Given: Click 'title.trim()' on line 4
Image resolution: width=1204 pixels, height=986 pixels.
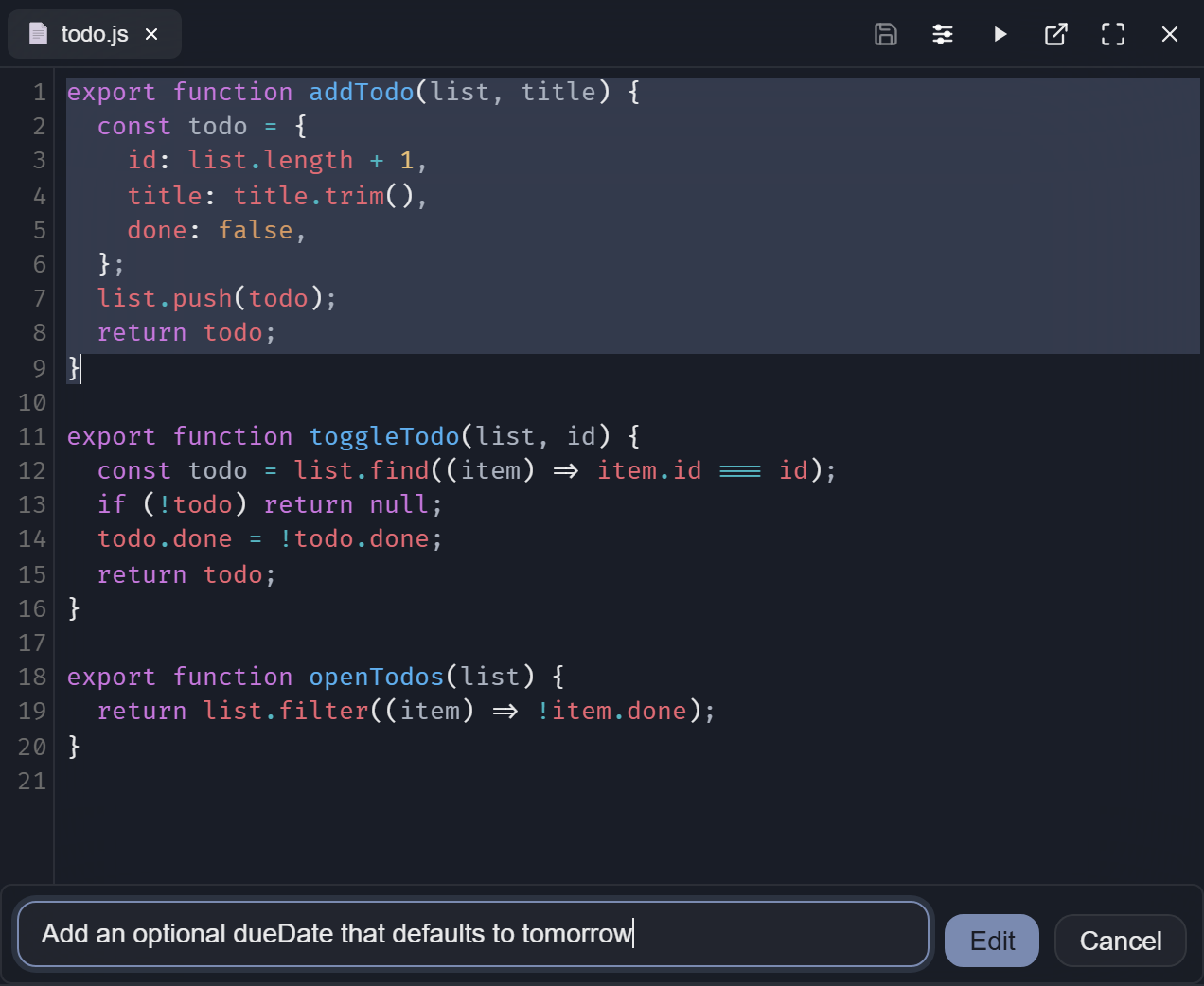Looking at the screenshot, I should [x=325, y=196].
